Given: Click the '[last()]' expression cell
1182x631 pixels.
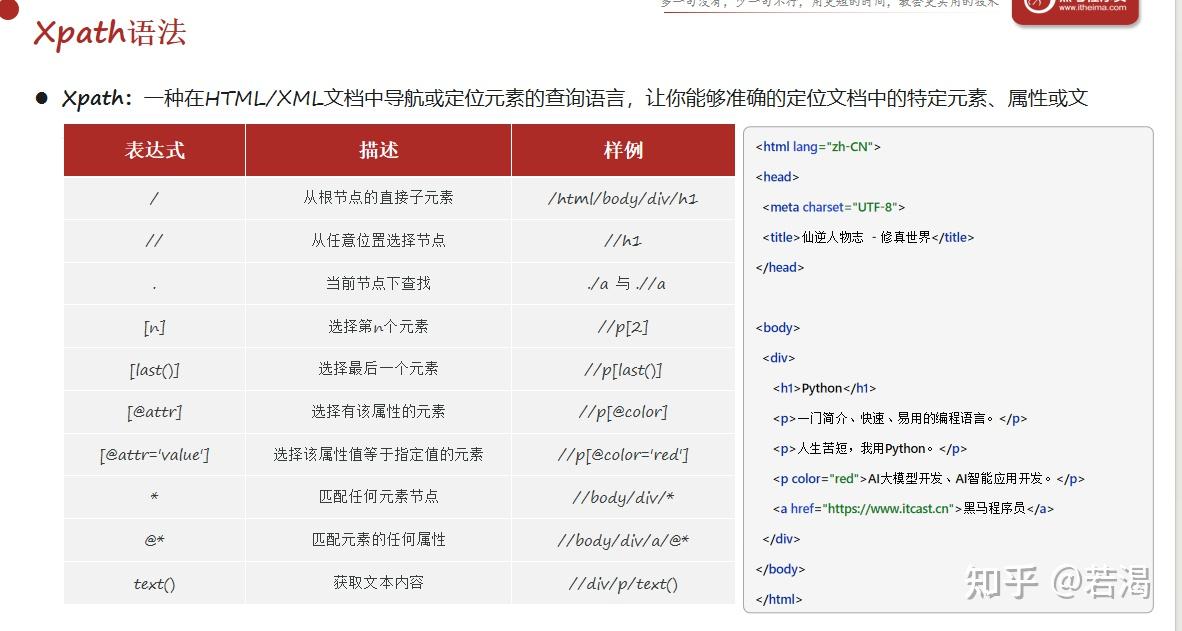Looking at the screenshot, I should click(155, 370).
